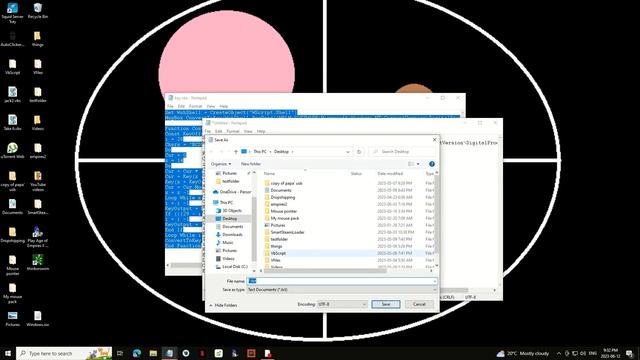Select jack2.vbs desktop icon
This screenshot has width=640, height=360.
[x=12, y=94]
